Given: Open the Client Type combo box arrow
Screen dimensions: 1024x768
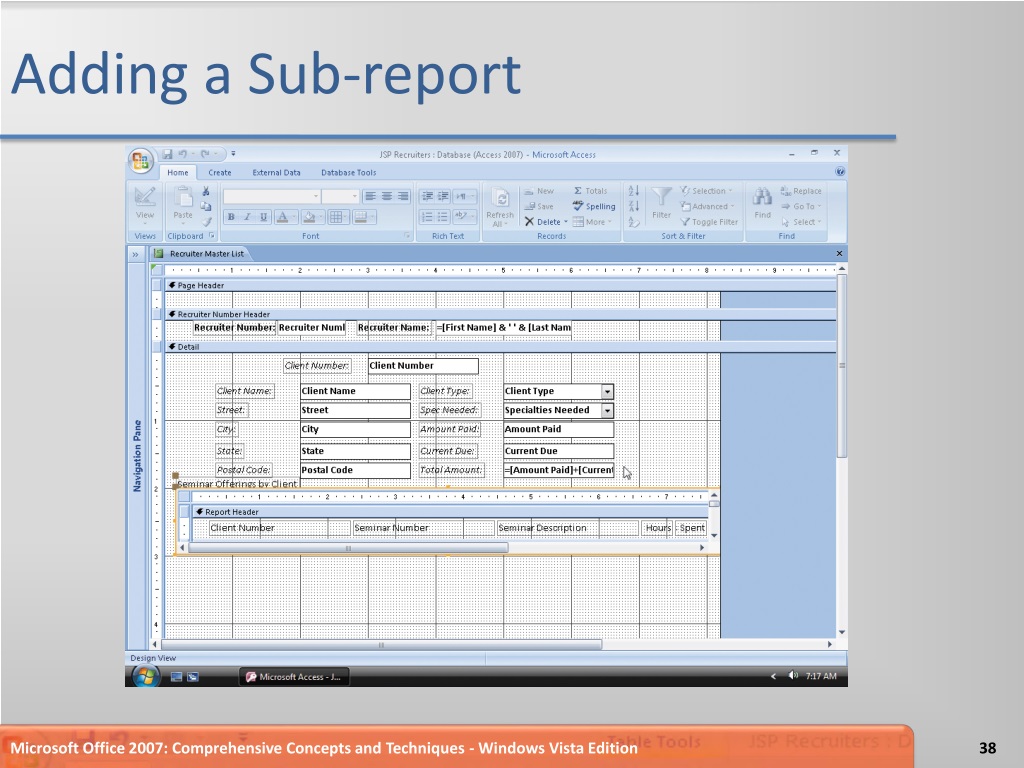Looking at the screenshot, I should tap(607, 391).
